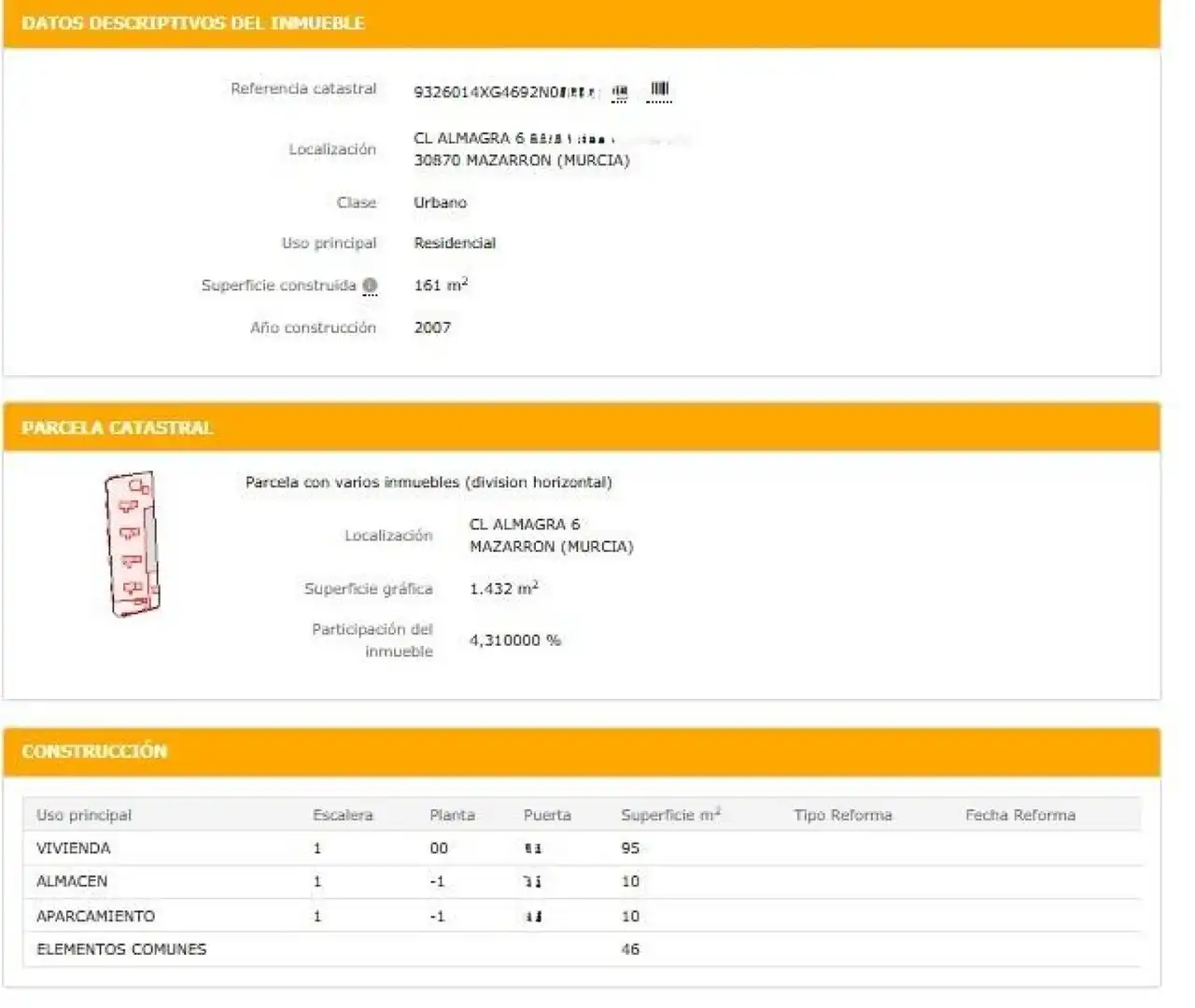This screenshot has height=1008, width=1195.
Task: Click "MAZARRON (MURCIA)" in the parcel section
Action: click(552, 547)
